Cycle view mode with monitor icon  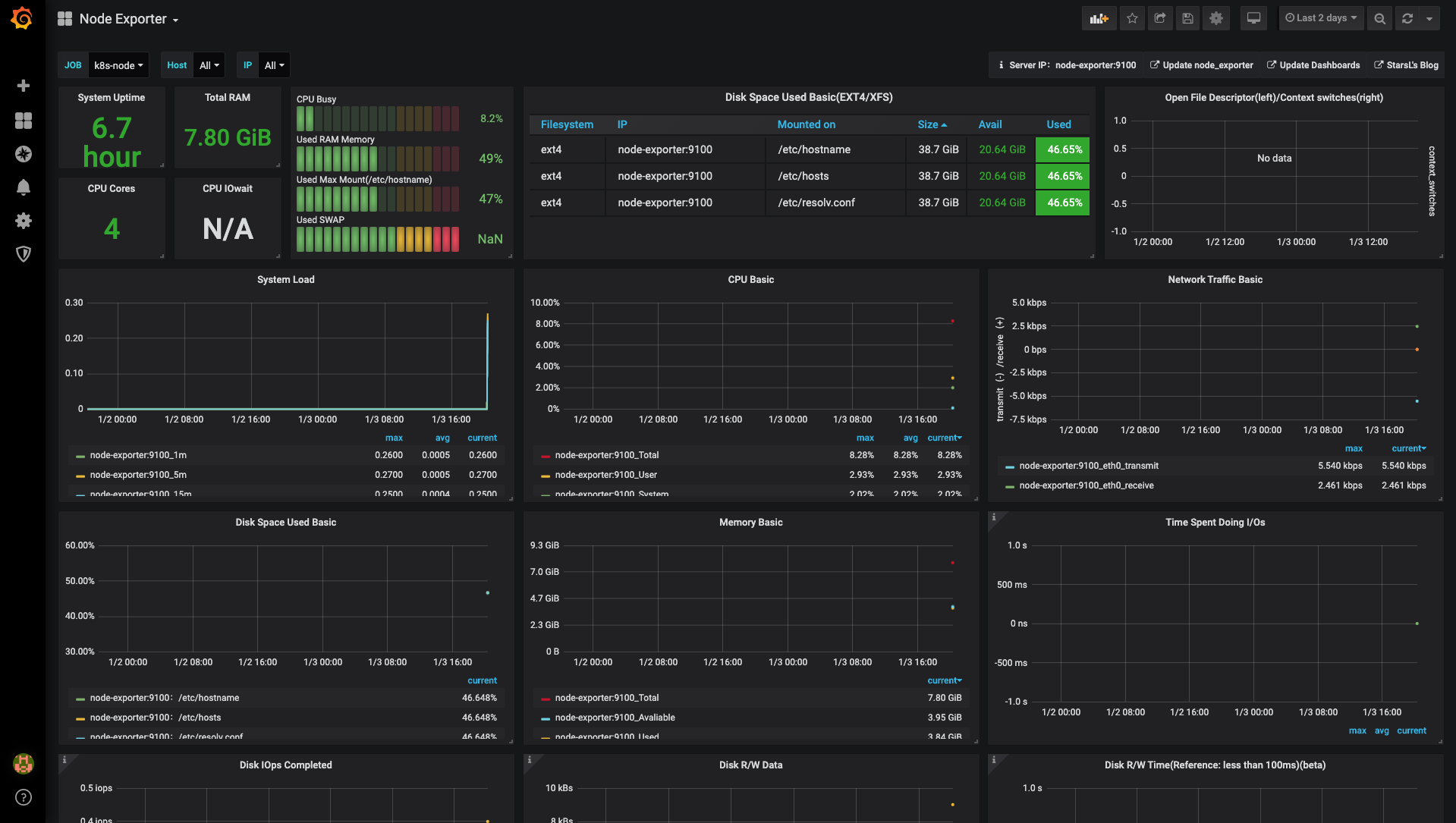[x=1253, y=18]
